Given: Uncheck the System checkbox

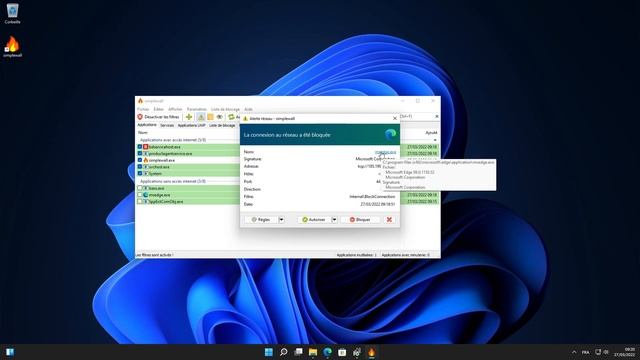Looking at the screenshot, I should tap(140, 173).
